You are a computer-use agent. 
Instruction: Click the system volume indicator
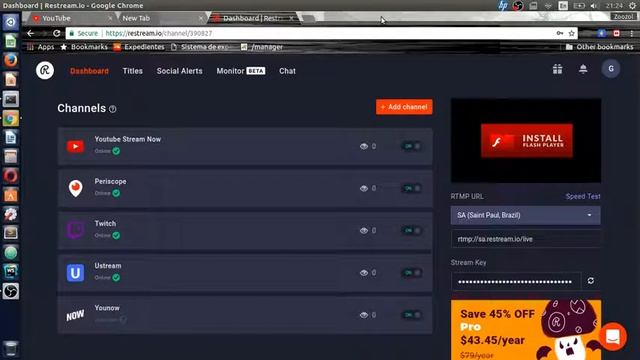595,6
